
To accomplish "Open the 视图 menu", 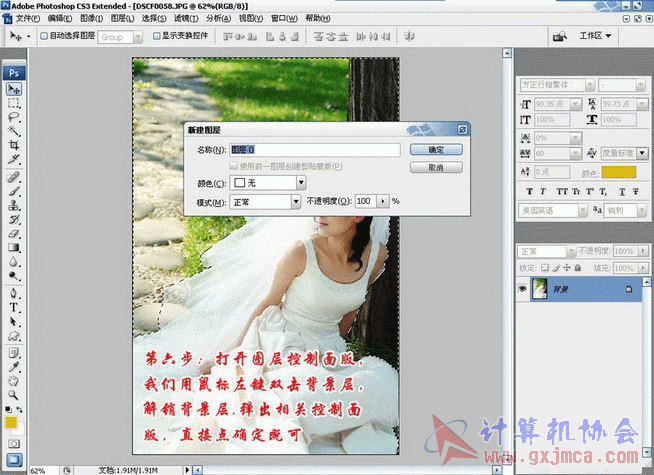I will 251,18.
